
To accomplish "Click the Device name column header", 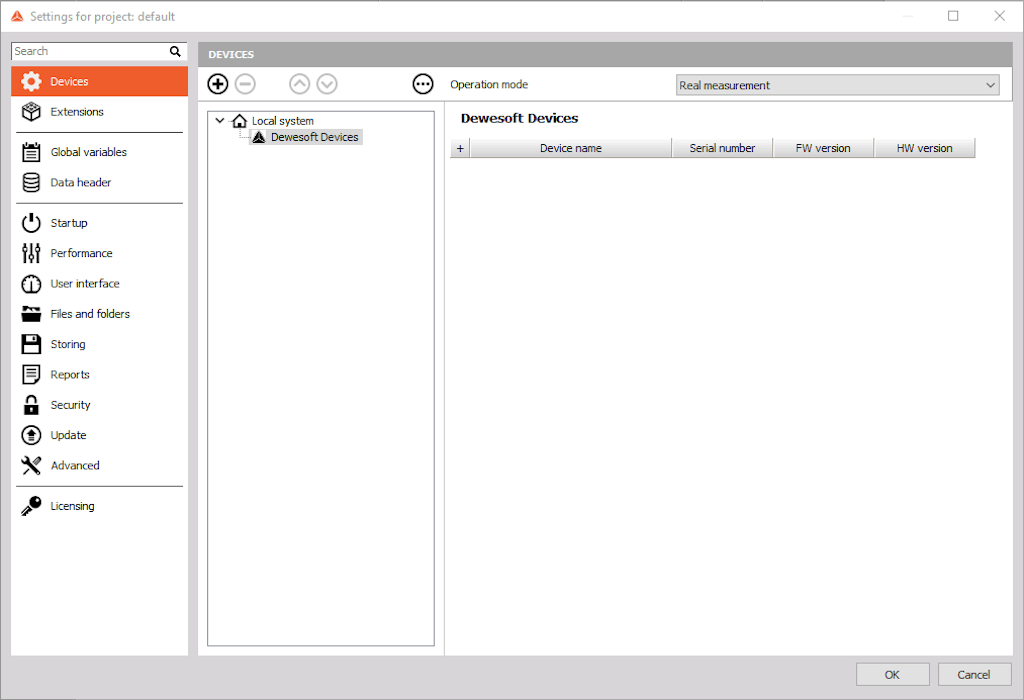I will pos(571,148).
